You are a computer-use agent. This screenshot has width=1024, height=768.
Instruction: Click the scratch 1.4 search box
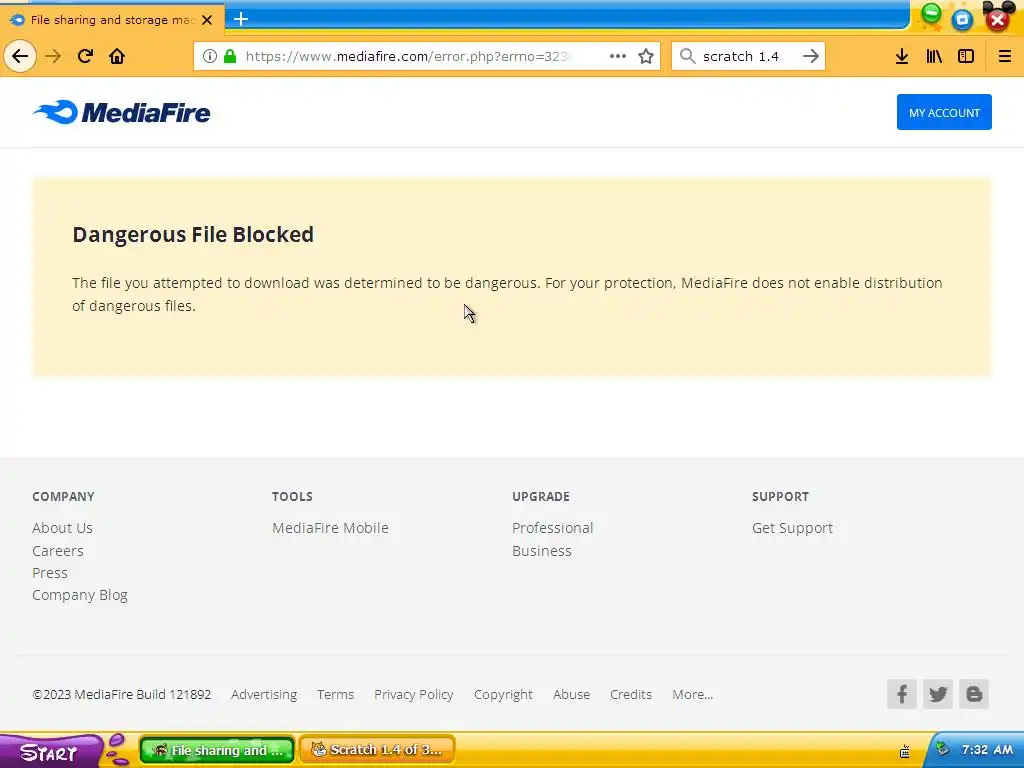click(748, 56)
